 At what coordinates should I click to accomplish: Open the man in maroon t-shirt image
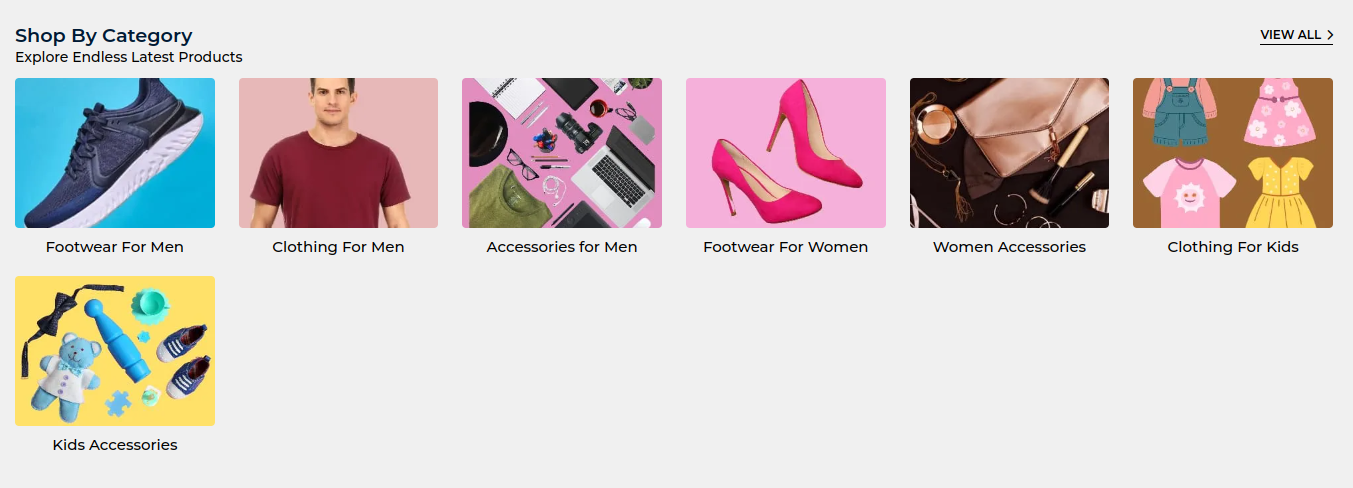coord(338,153)
